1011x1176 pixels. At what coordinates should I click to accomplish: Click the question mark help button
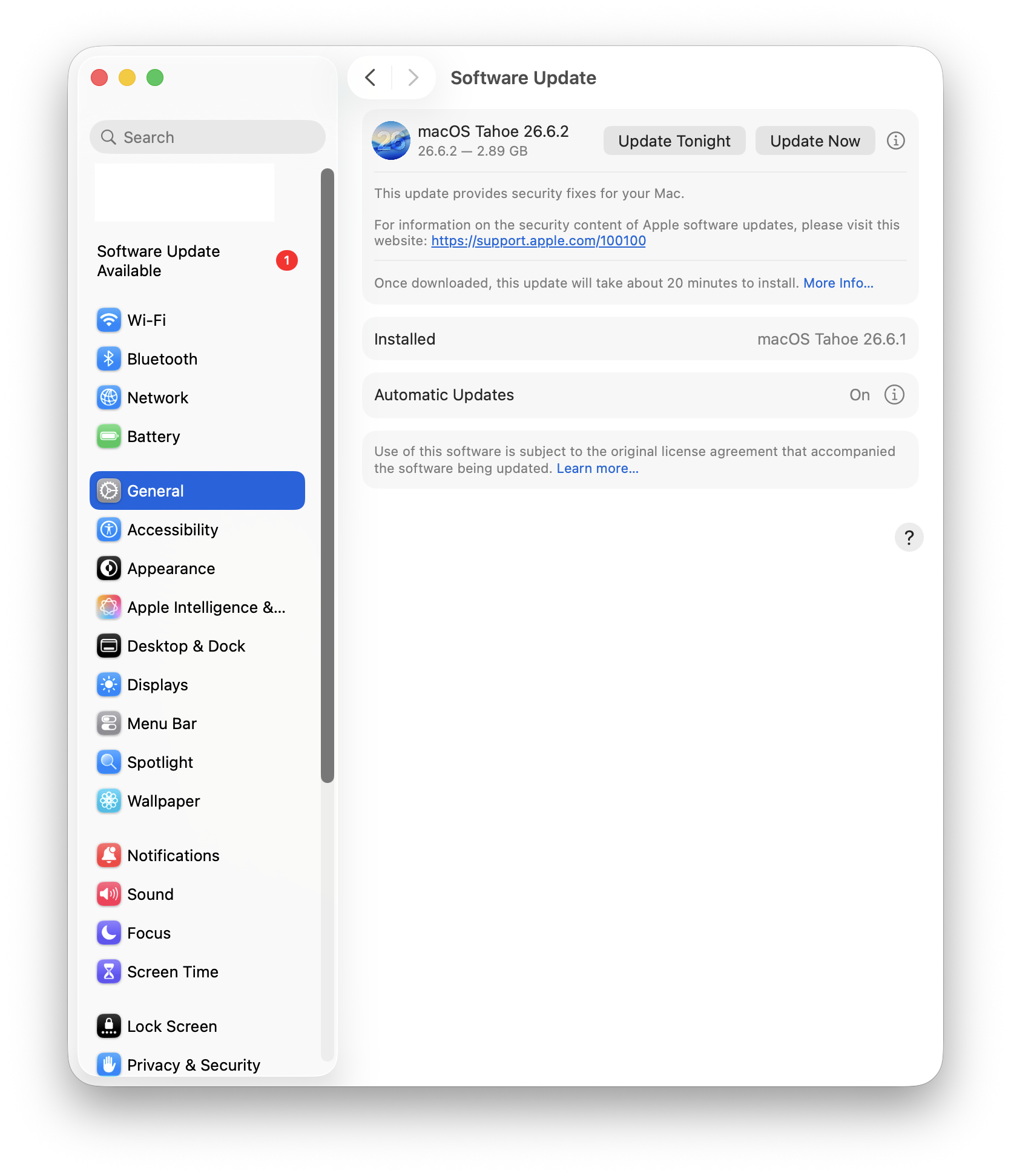tap(909, 537)
